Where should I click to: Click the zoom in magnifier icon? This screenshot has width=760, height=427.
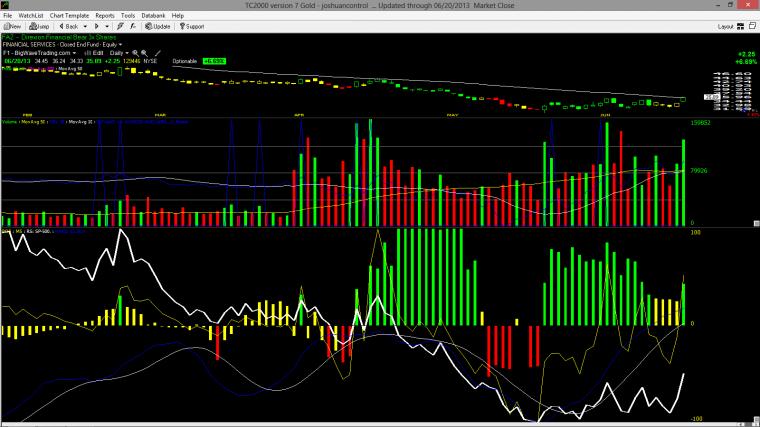coord(135,53)
